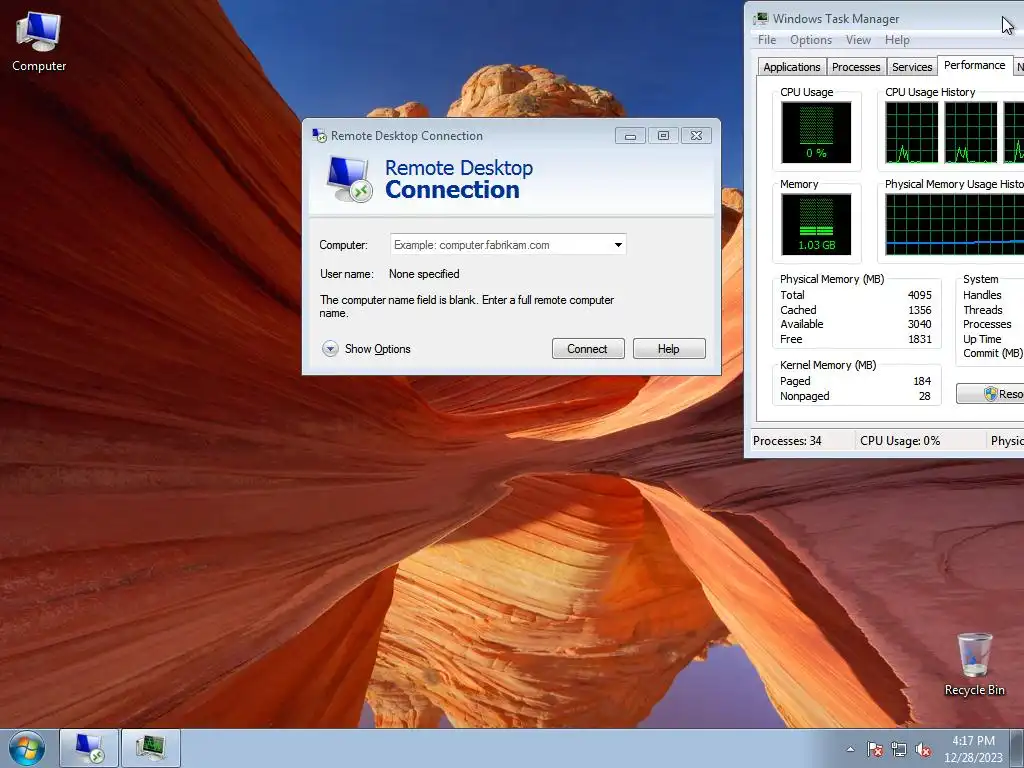Screen dimensions: 1024x768
Task: Click the Free value 1831
Action: 920,339
